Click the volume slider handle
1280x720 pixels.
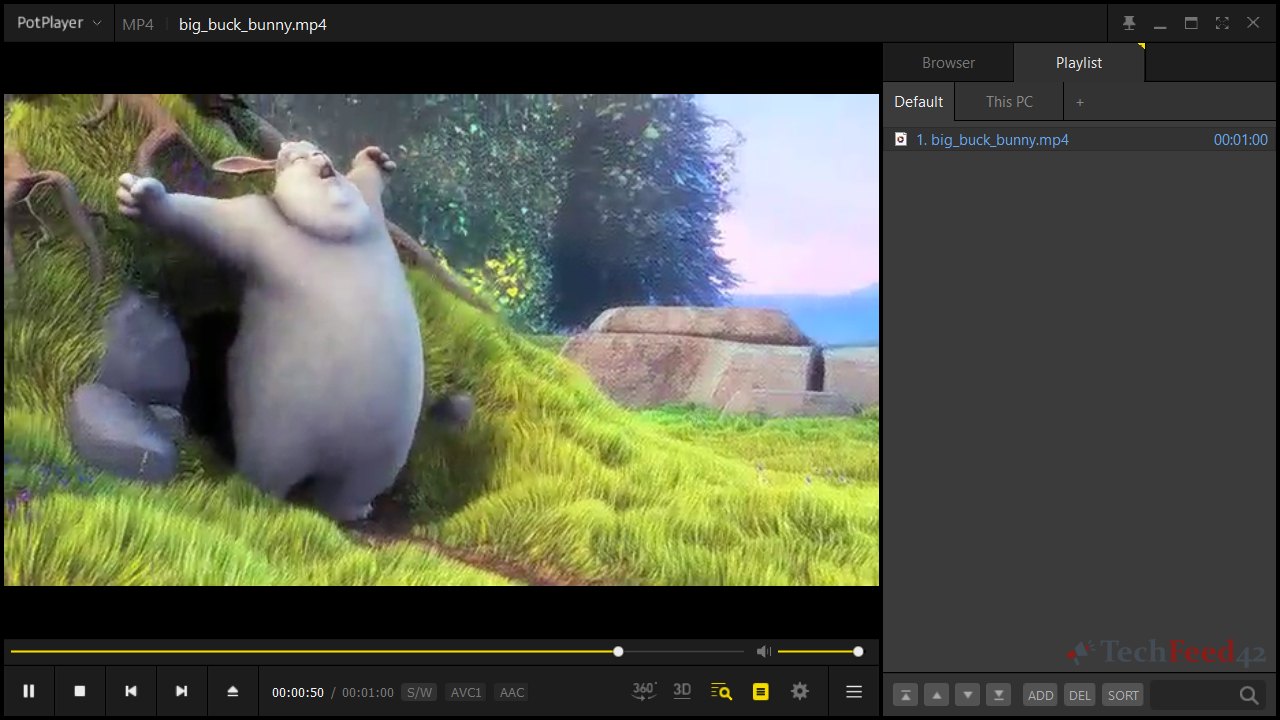(858, 651)
